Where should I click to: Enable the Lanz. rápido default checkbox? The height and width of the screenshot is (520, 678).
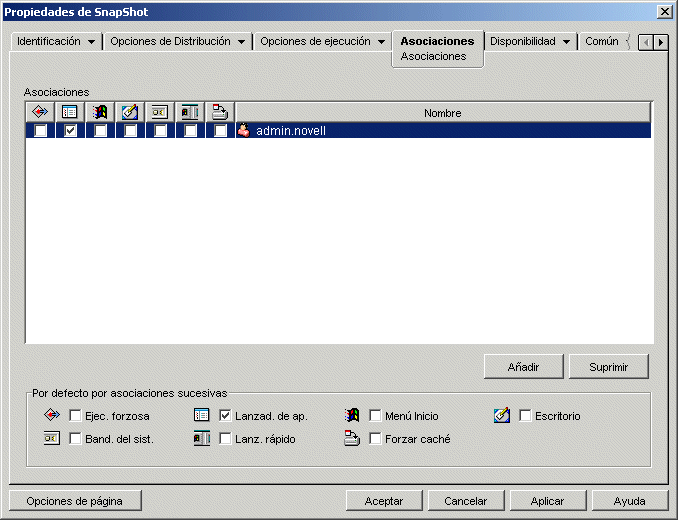pos(225,439)
